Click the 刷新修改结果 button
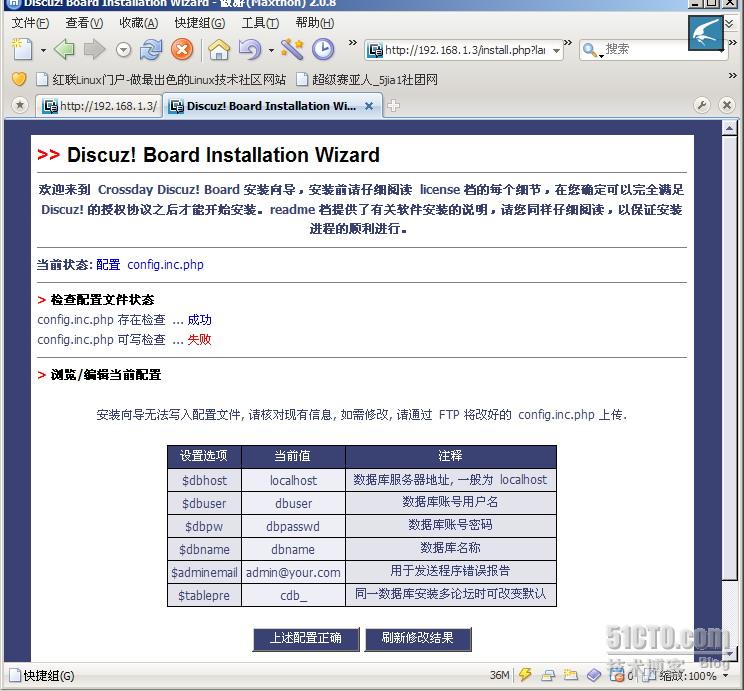This screenshot has height=691, width=744. pyautogui.click(x=418, y=639)
